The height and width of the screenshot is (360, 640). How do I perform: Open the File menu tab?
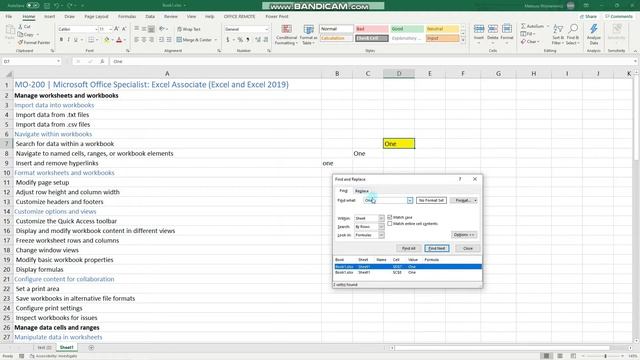click(9, 16)
